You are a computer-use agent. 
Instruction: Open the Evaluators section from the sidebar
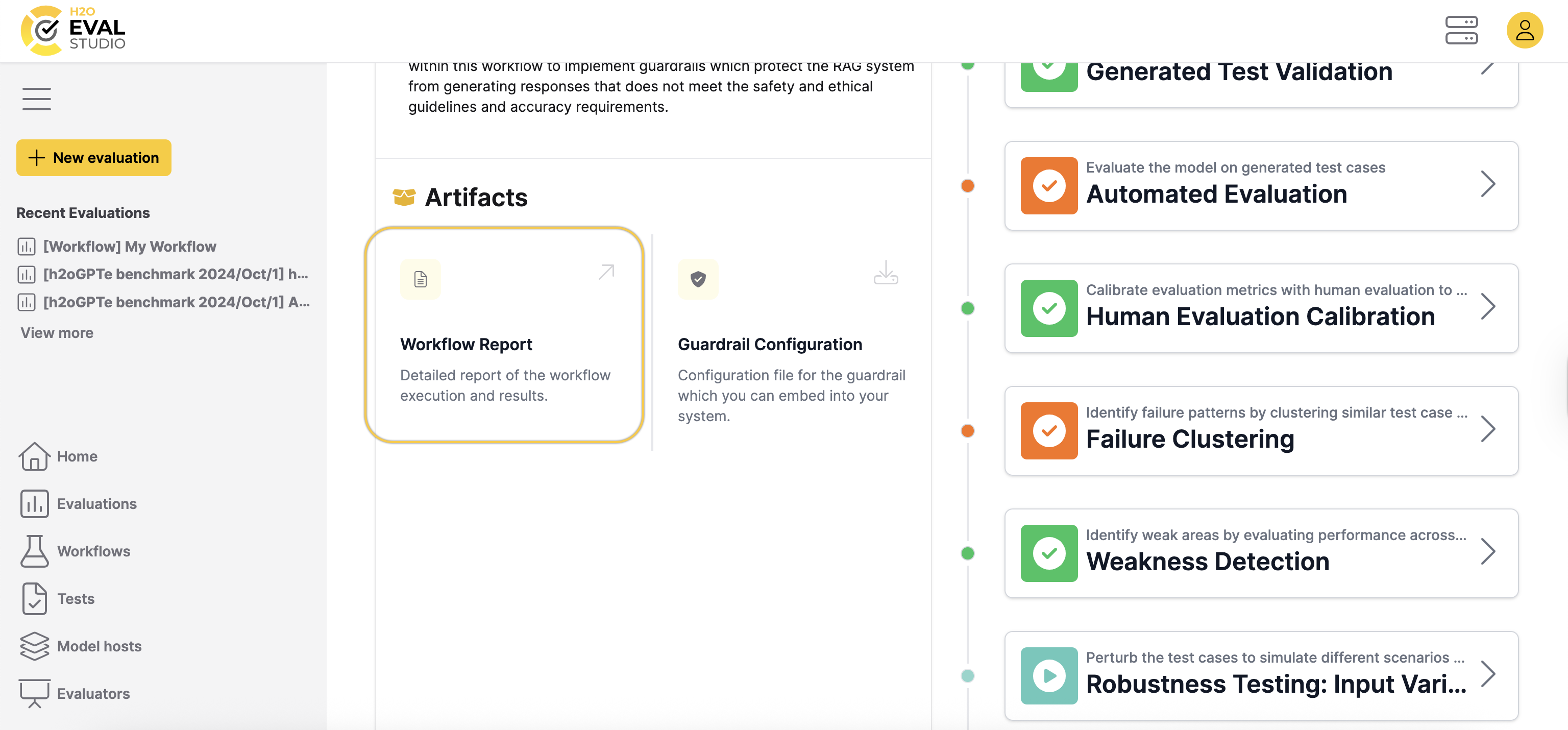(35, 693)
